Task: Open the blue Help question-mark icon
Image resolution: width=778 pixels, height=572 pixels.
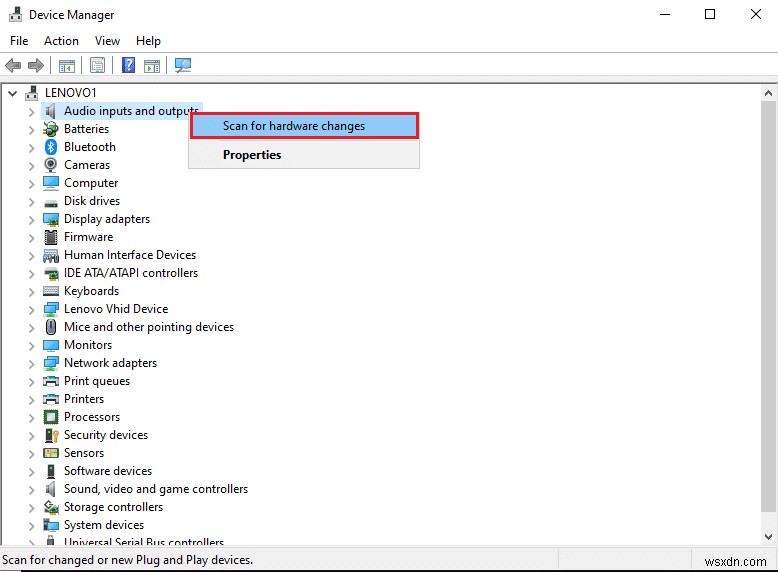Action: 128,65
